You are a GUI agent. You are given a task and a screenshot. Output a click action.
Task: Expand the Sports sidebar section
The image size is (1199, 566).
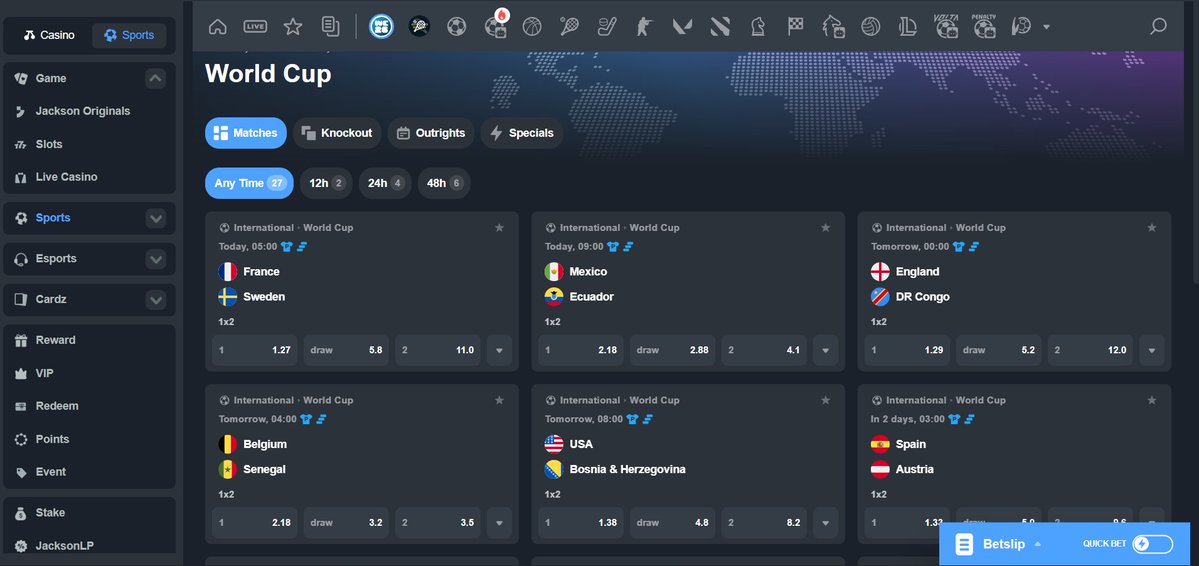[156, 218]
